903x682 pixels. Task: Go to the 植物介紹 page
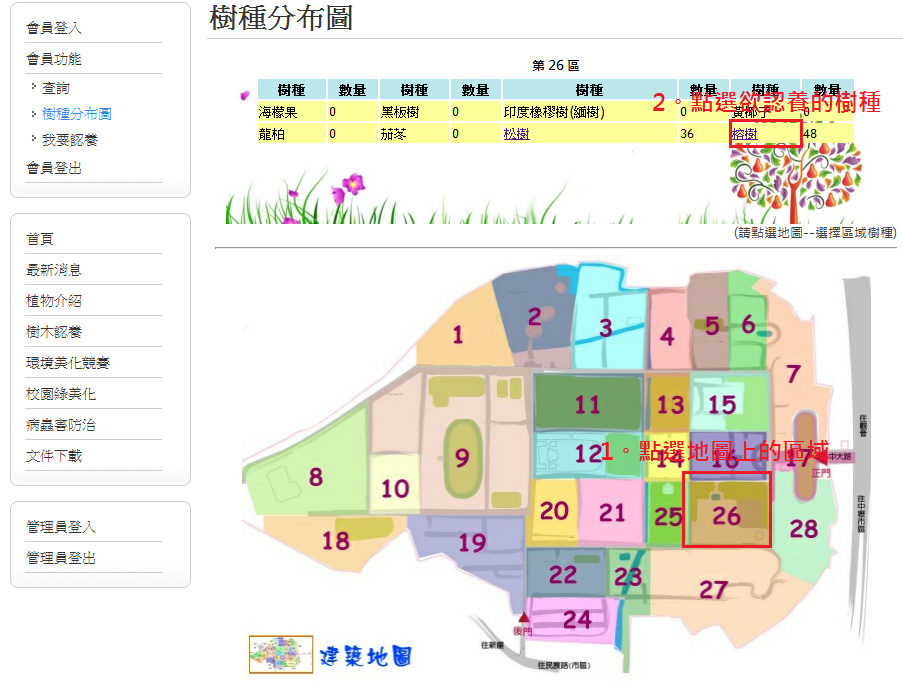[54, 301]
